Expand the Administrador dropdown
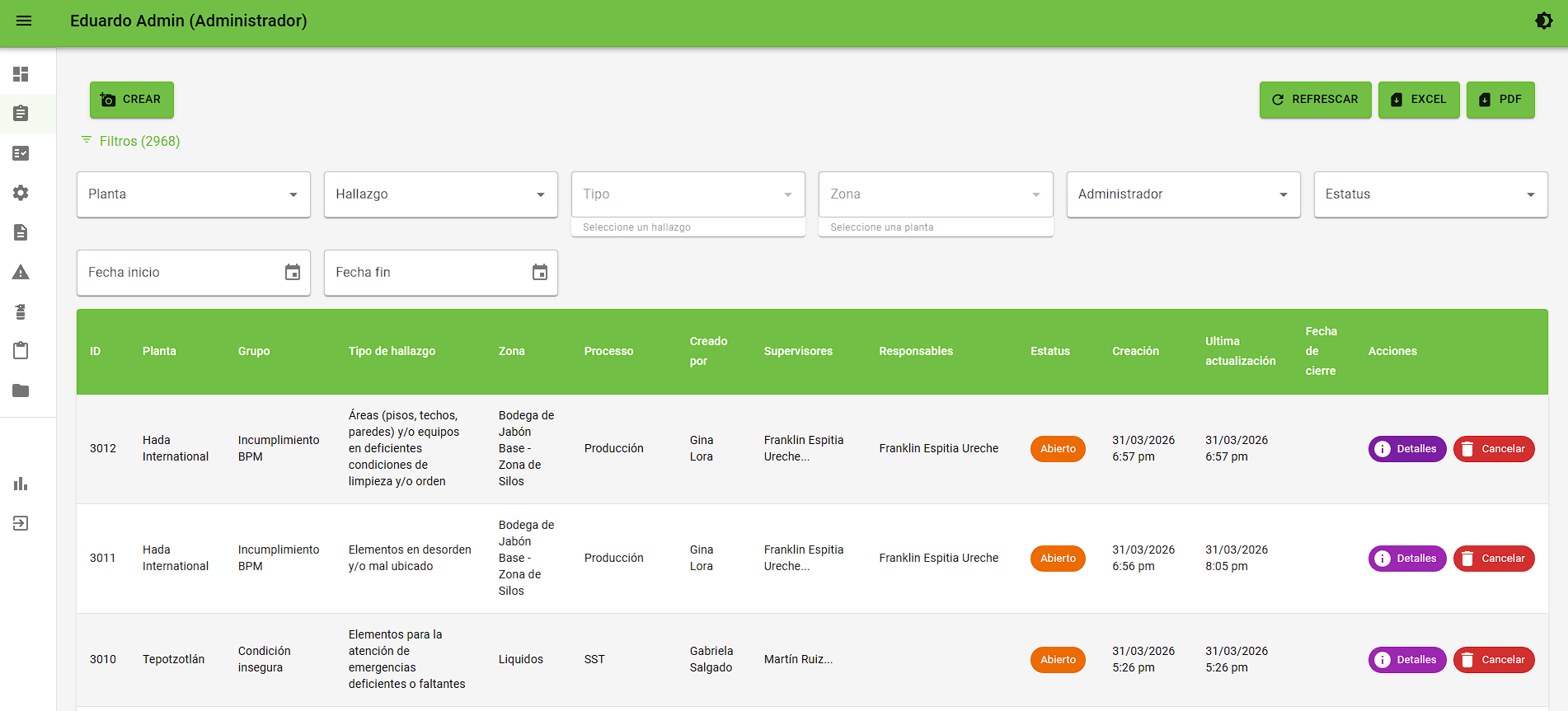The height and width of the screenshot is (711, 1568). (1183, 194)
